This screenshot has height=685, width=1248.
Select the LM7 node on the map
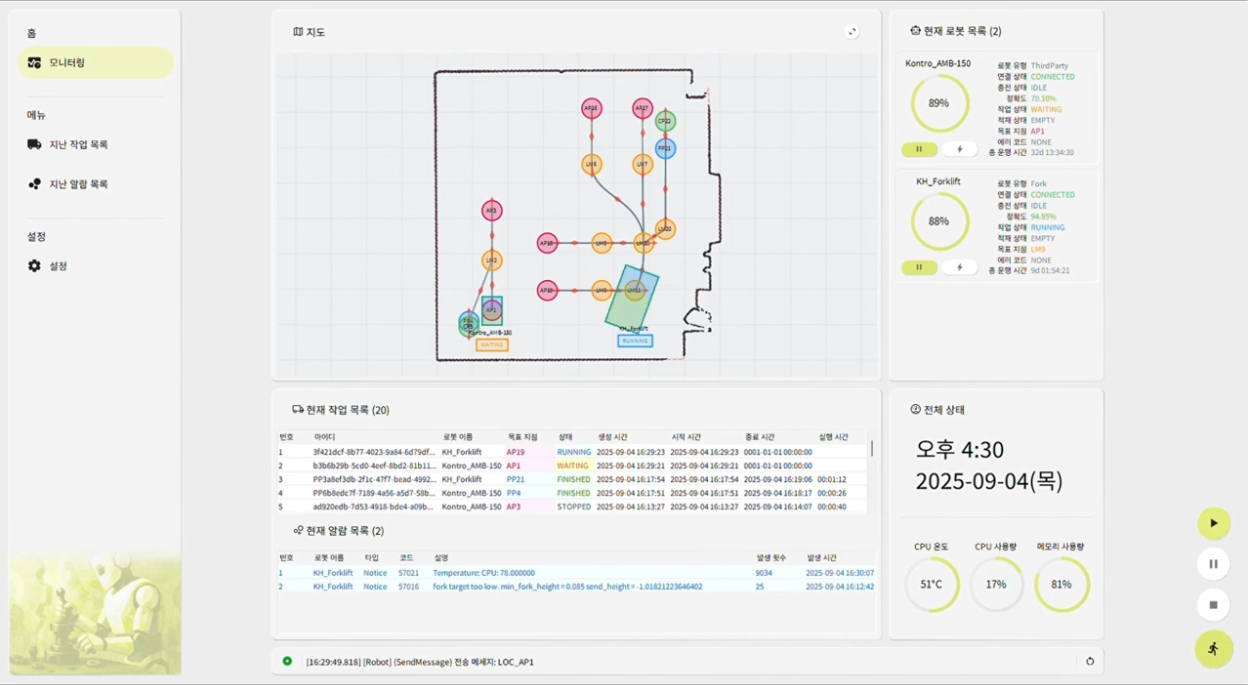pyautogui.click(x=642, y=163)
